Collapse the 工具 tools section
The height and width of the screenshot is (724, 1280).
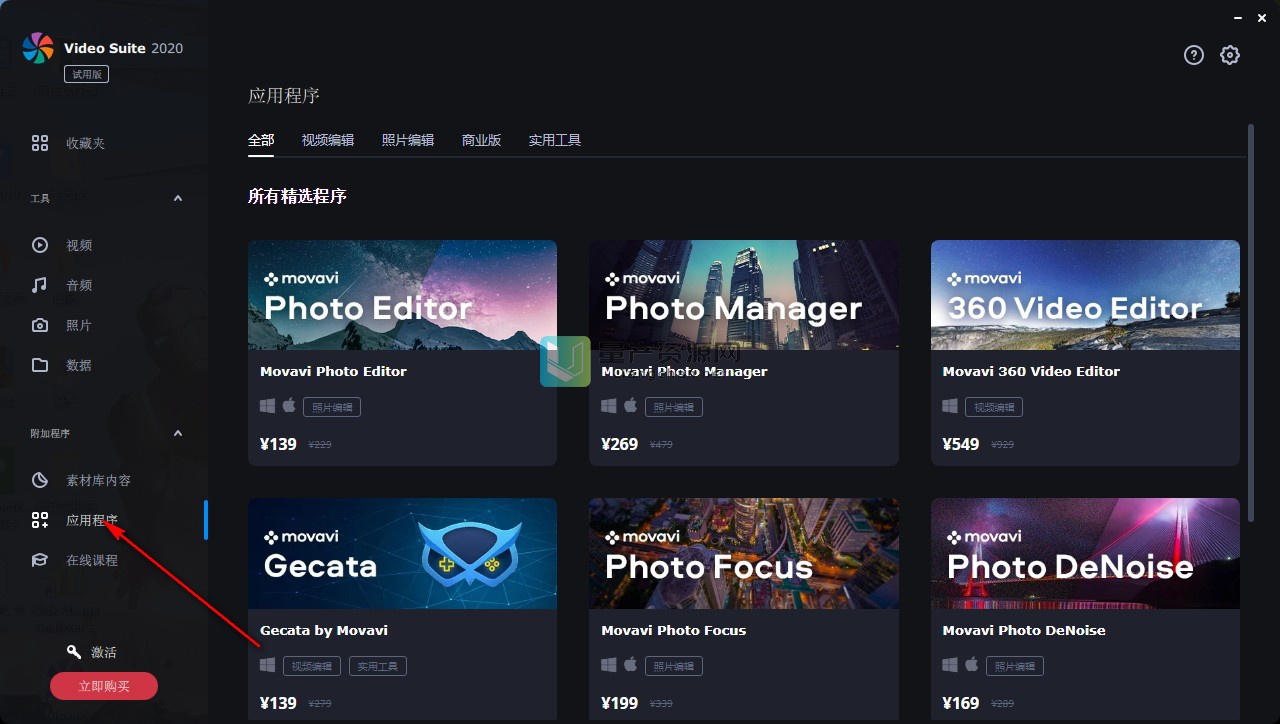pos(178,198)
